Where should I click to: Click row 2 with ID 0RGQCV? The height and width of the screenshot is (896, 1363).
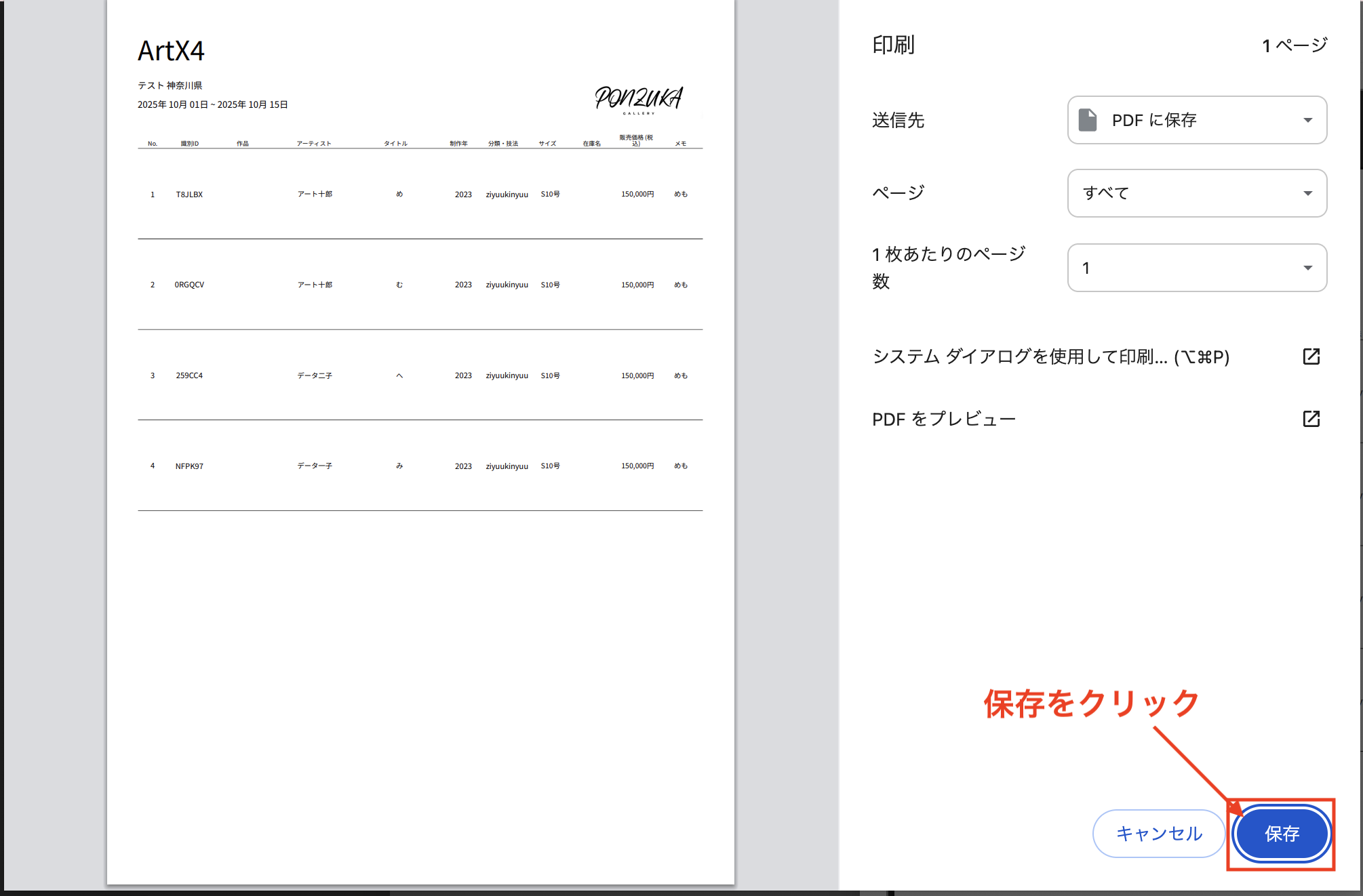(x=189, y=285)
